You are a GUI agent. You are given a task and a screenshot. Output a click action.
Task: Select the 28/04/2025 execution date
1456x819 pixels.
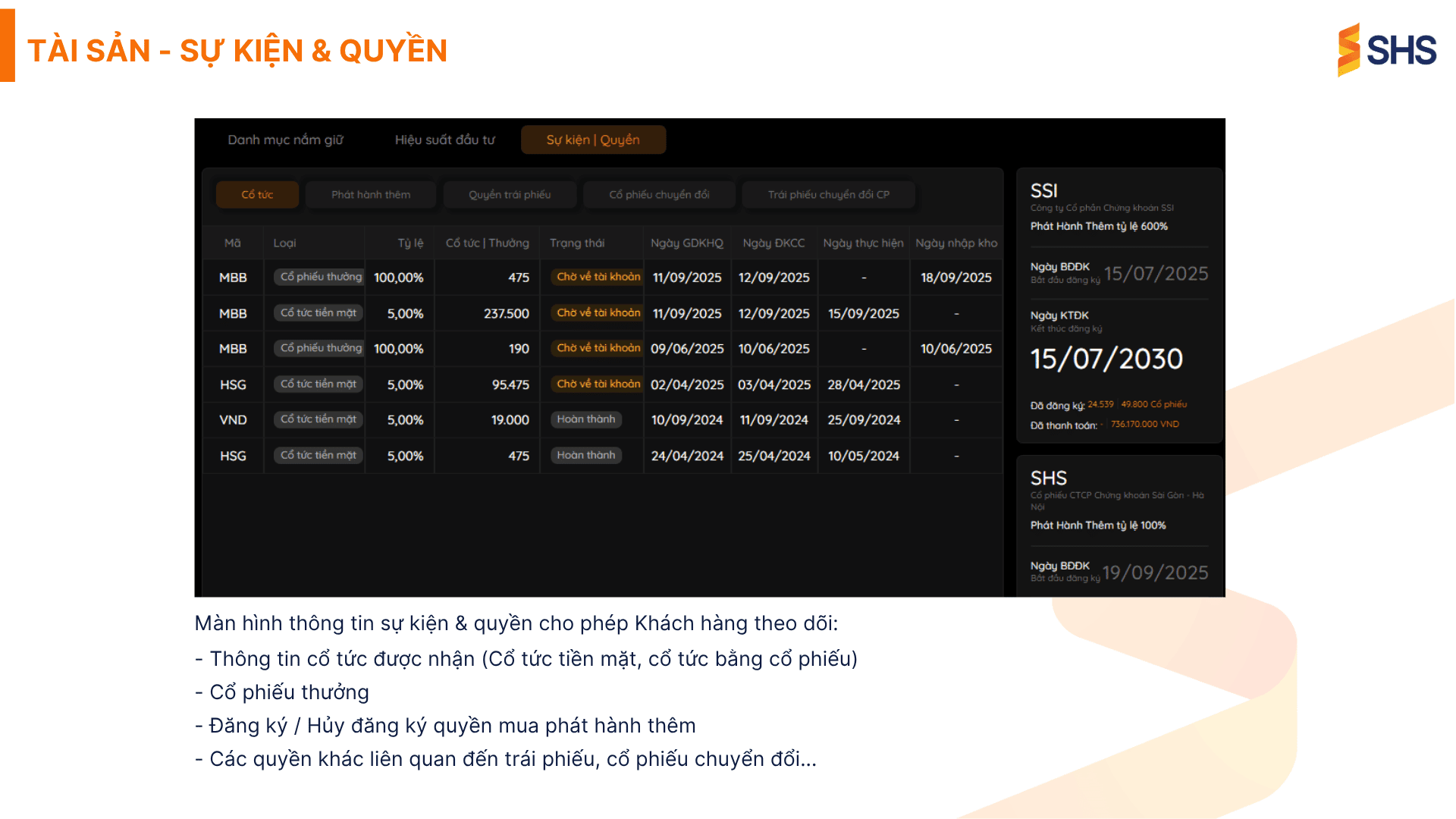pyautogui.click(x=864, y=384)
